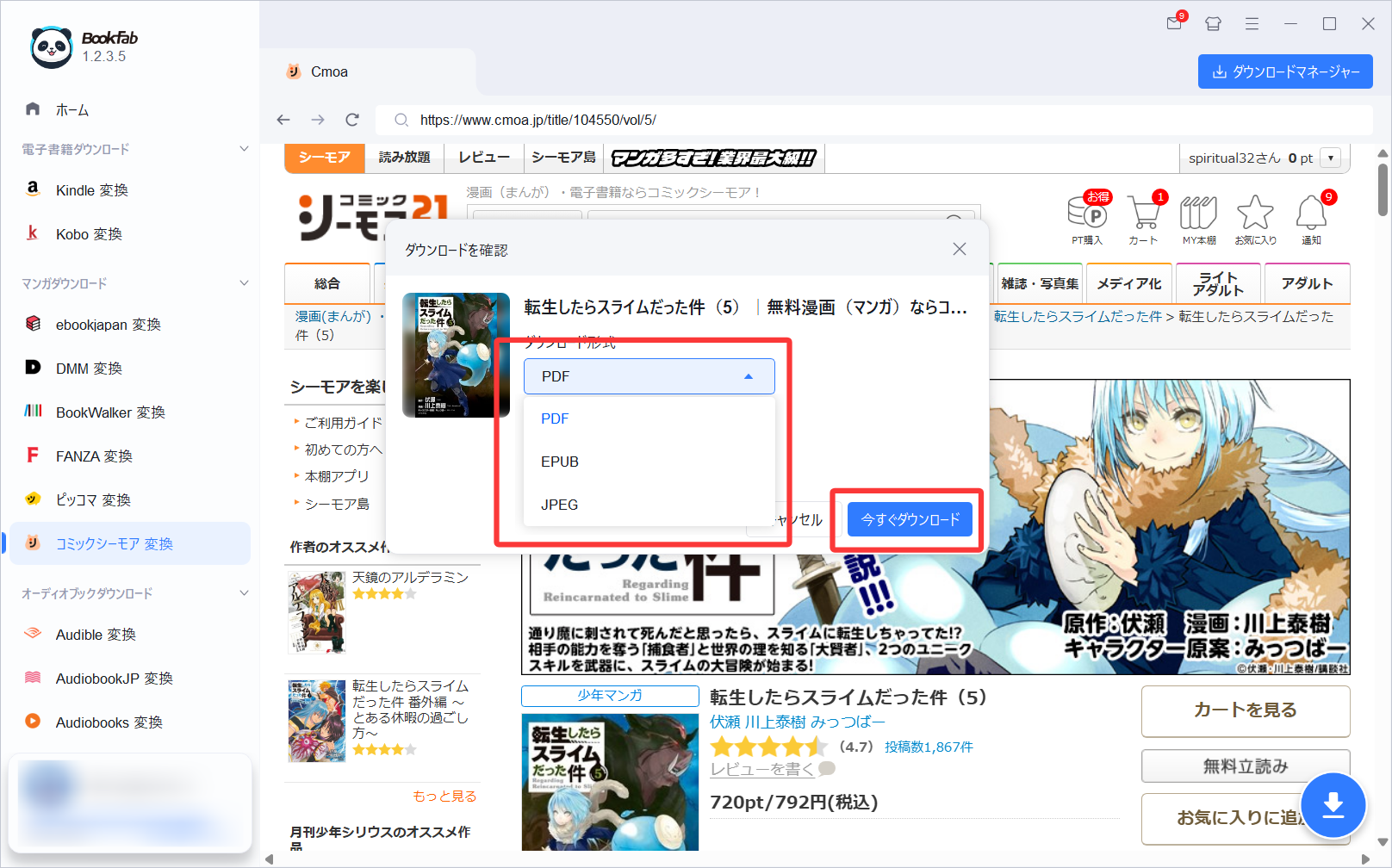Click the page vertical scrollbar
1392x868 pixels.
(1383, 190)
